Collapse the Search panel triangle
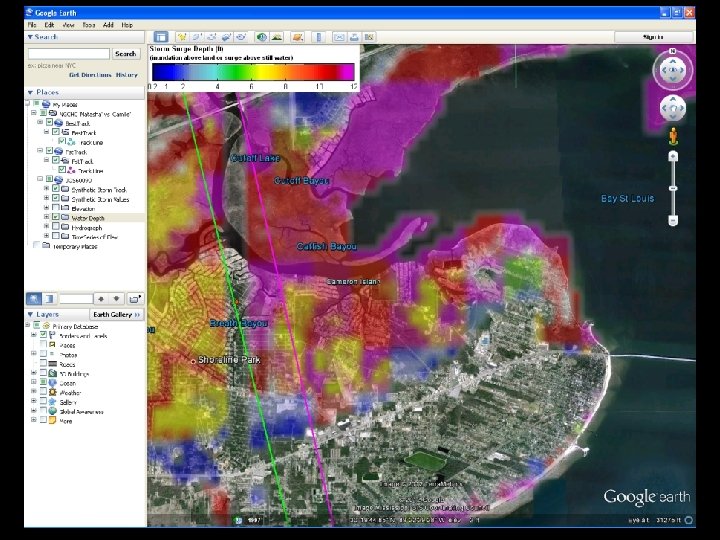 (x=30, y=37)
